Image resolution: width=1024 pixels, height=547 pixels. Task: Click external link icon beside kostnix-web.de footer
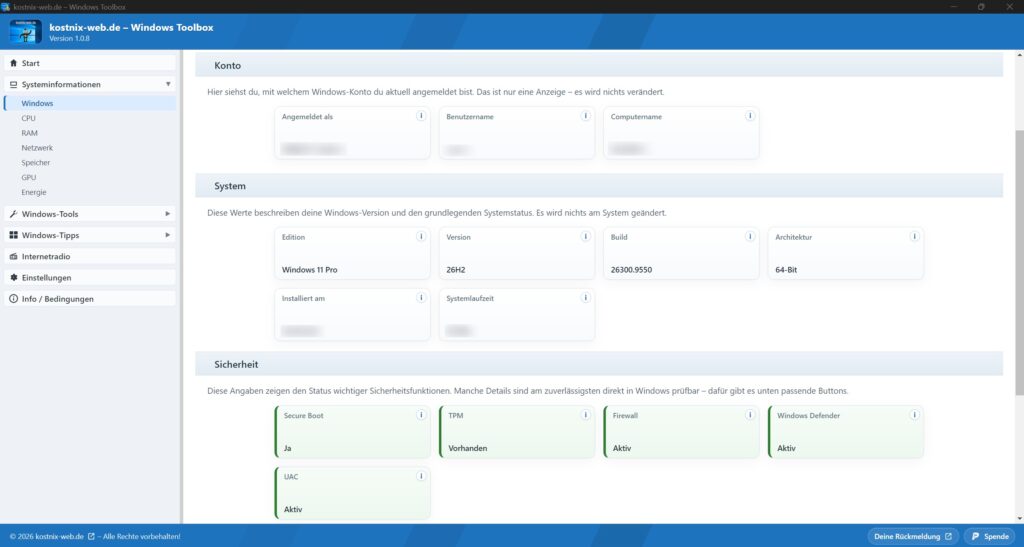tap(91, 537)
